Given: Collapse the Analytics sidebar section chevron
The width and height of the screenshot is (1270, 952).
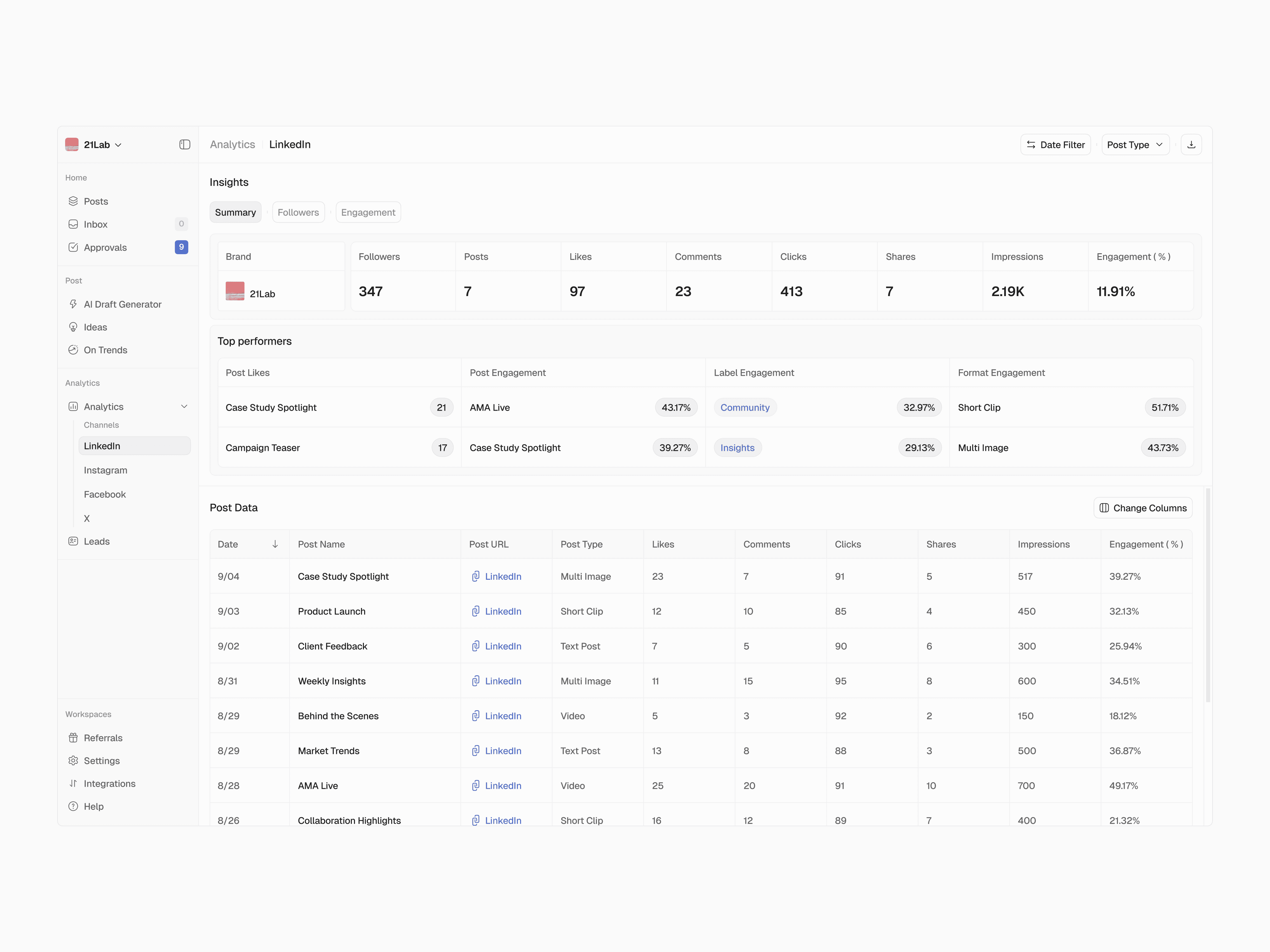Looking at the screenshot, I should pyautogui.click(x=184, y=406).
